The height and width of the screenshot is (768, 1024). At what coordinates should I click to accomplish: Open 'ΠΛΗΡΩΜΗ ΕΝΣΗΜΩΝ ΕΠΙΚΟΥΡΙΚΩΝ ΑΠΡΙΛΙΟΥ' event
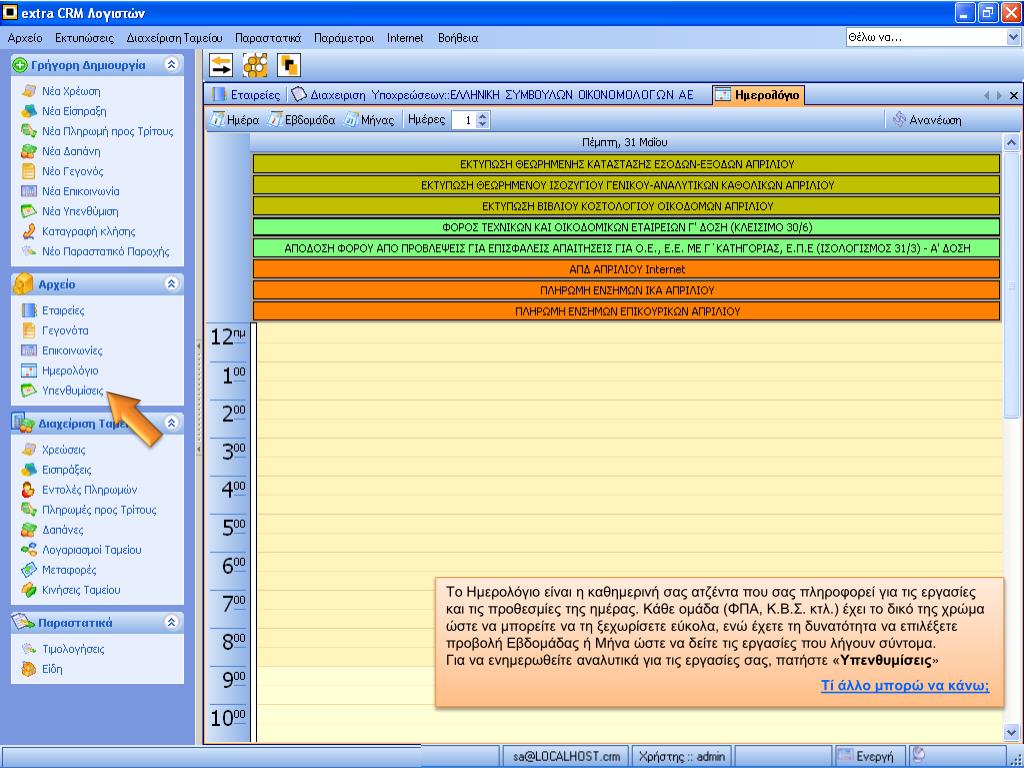[x=626, y=312]
